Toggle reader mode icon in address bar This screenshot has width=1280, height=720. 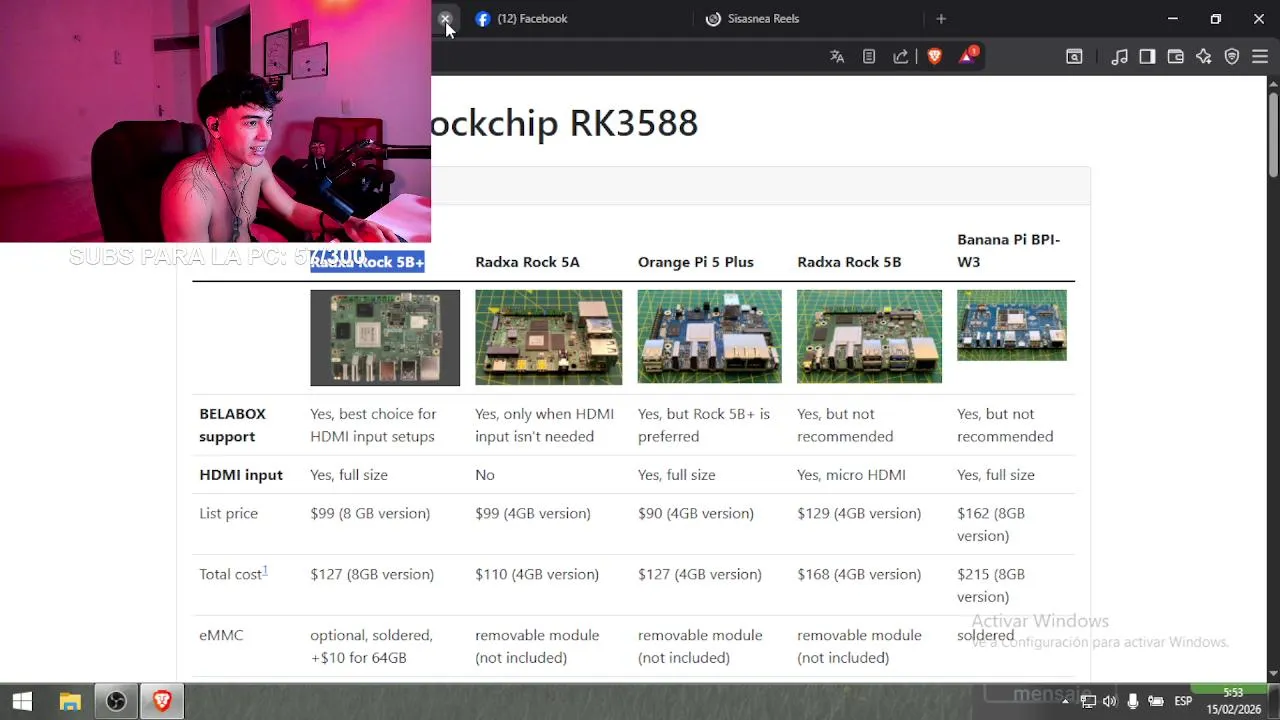[869, 57]
